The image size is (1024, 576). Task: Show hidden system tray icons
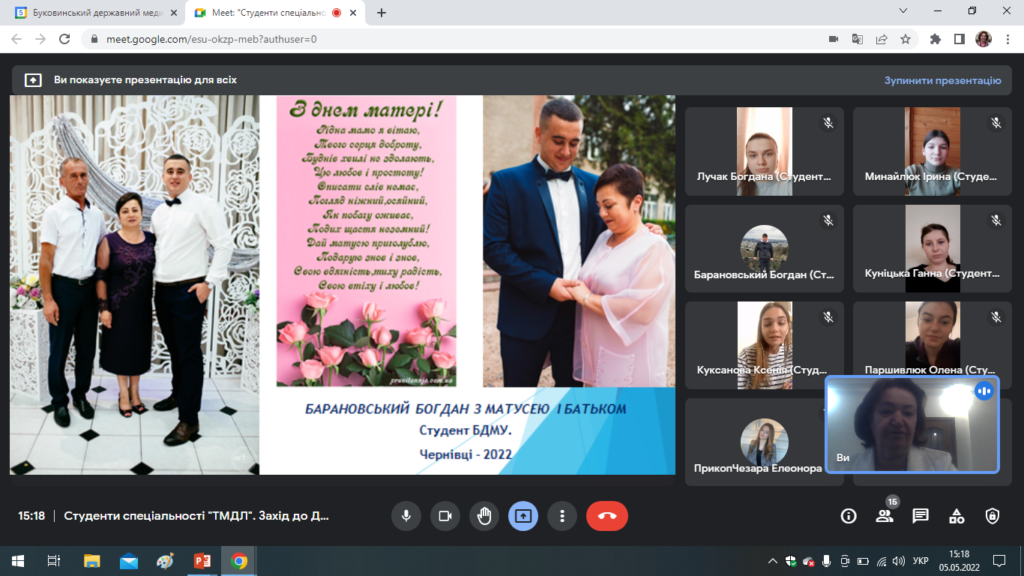click(x=771, y=560)
